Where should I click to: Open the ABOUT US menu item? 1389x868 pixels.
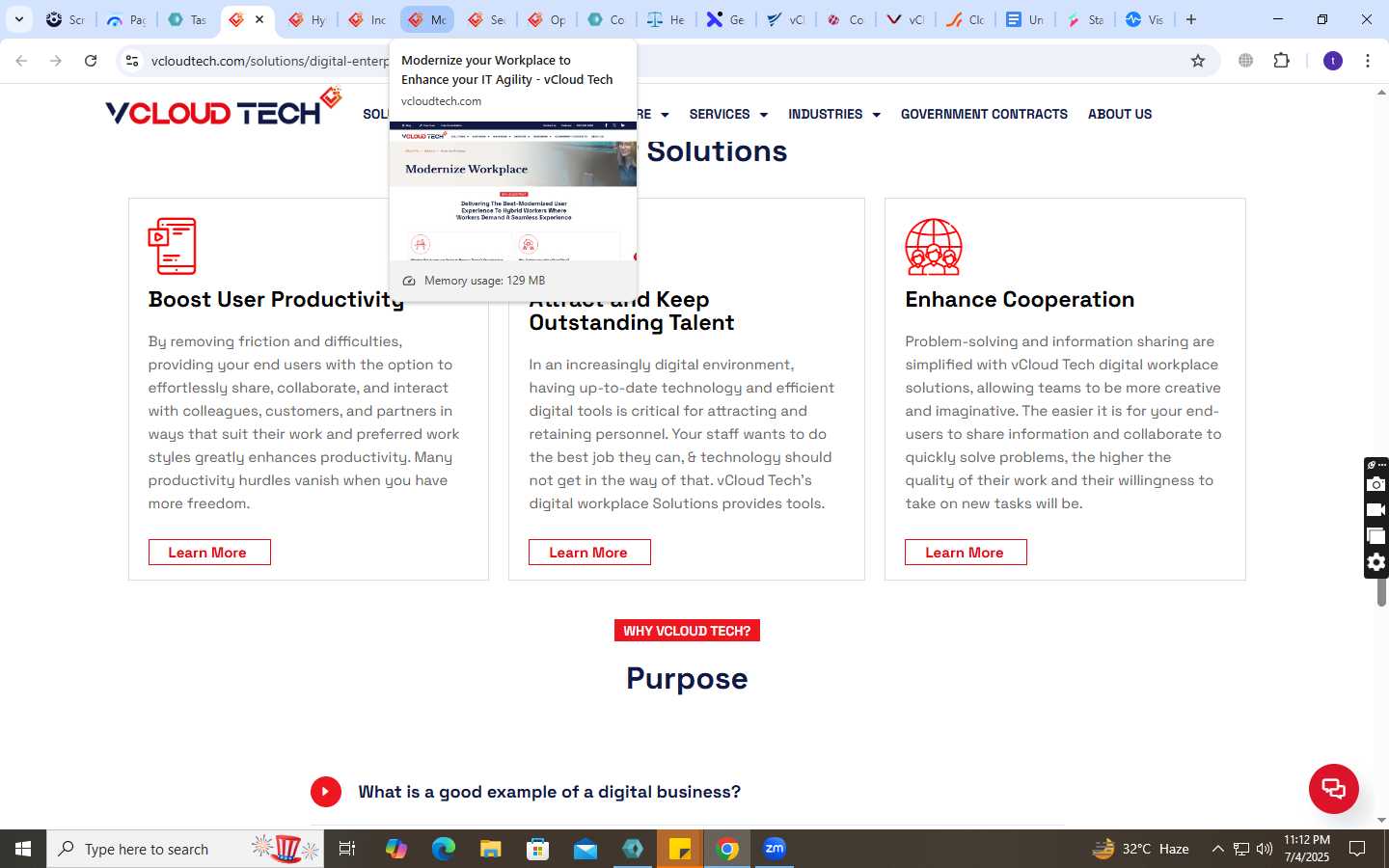[1120, 114]
